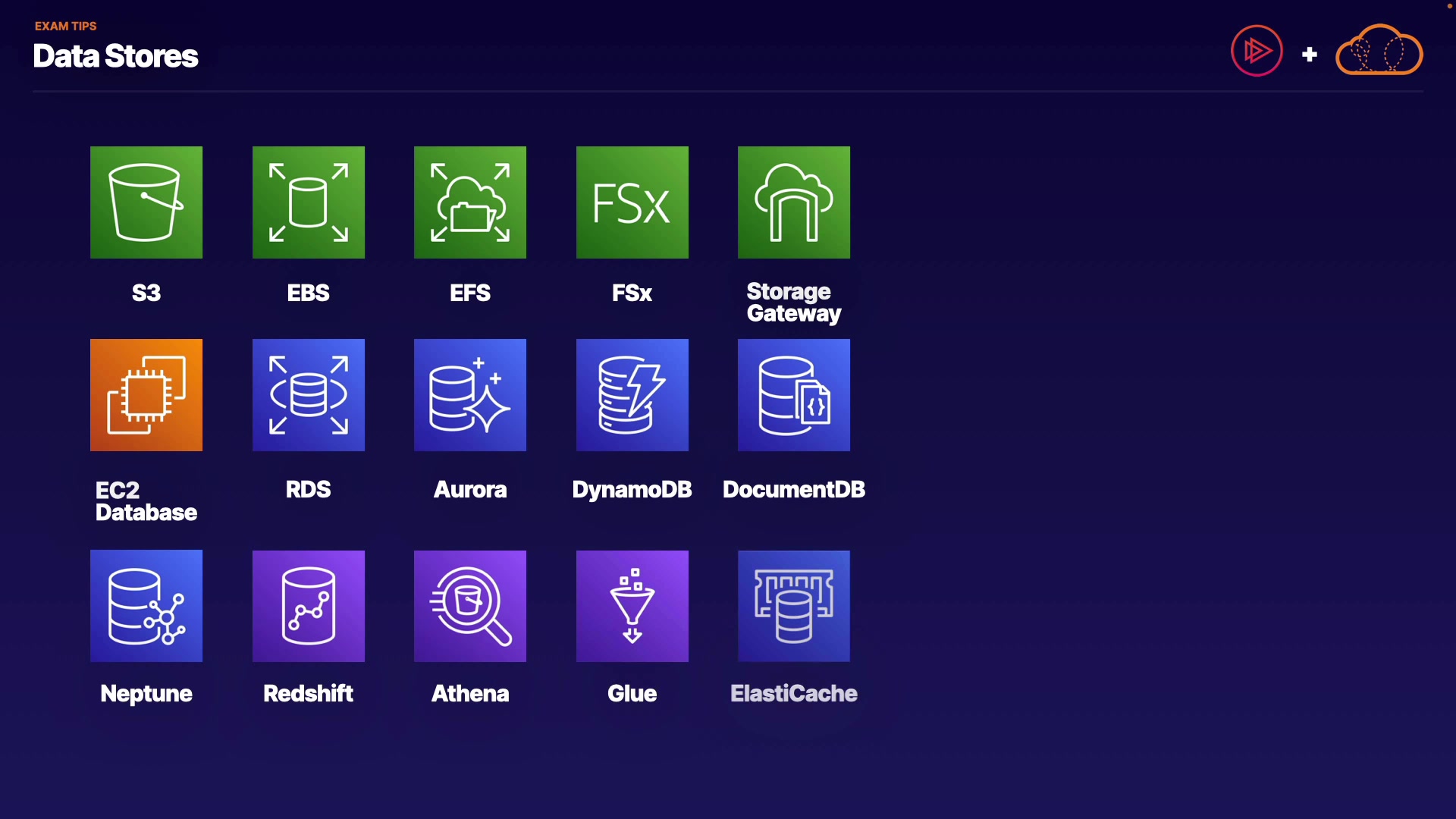1456x819 pixels.
Task: Select the DocumentDB icon
Action: pos(794,395)
